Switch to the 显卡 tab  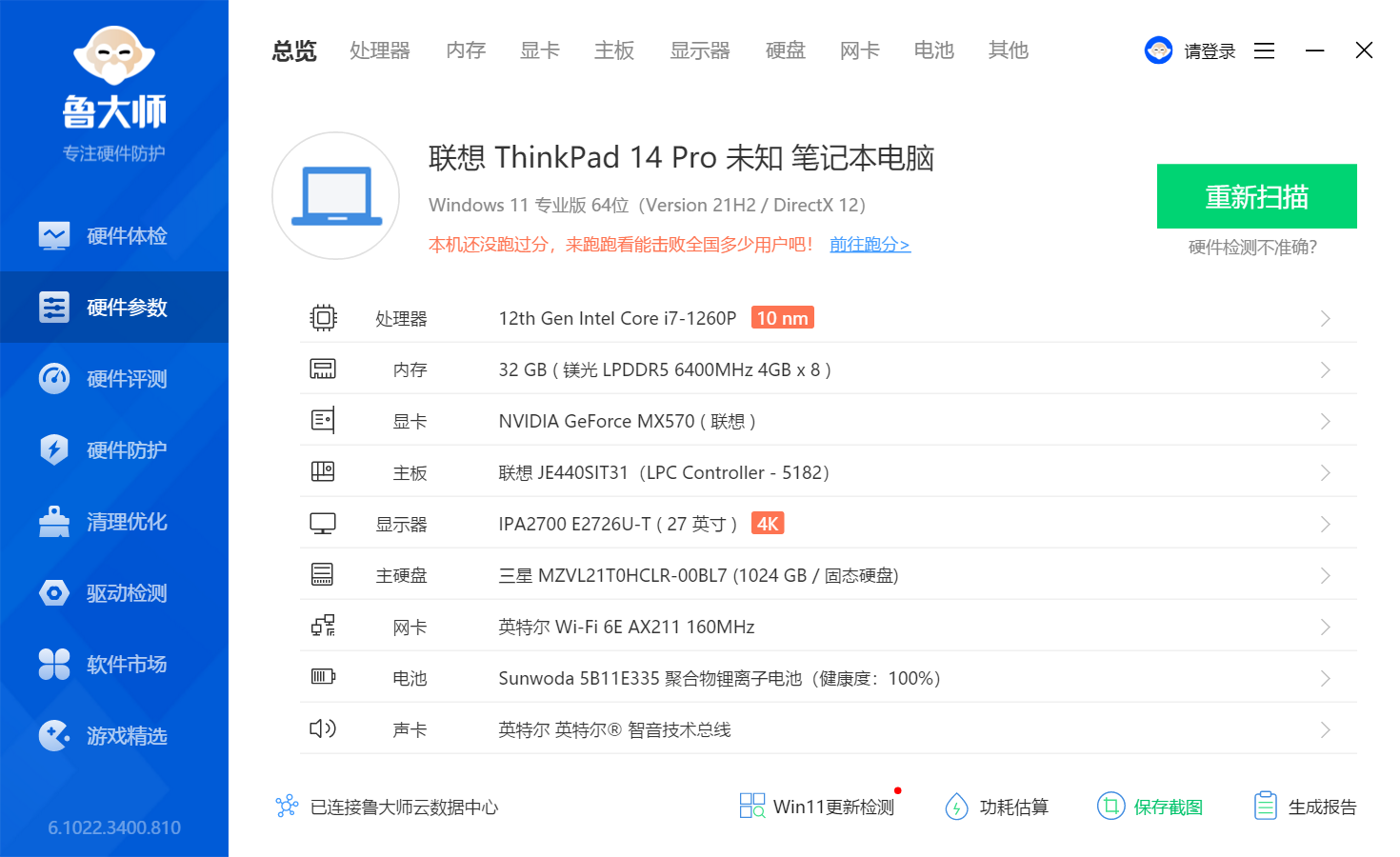[x=540, y=50]
